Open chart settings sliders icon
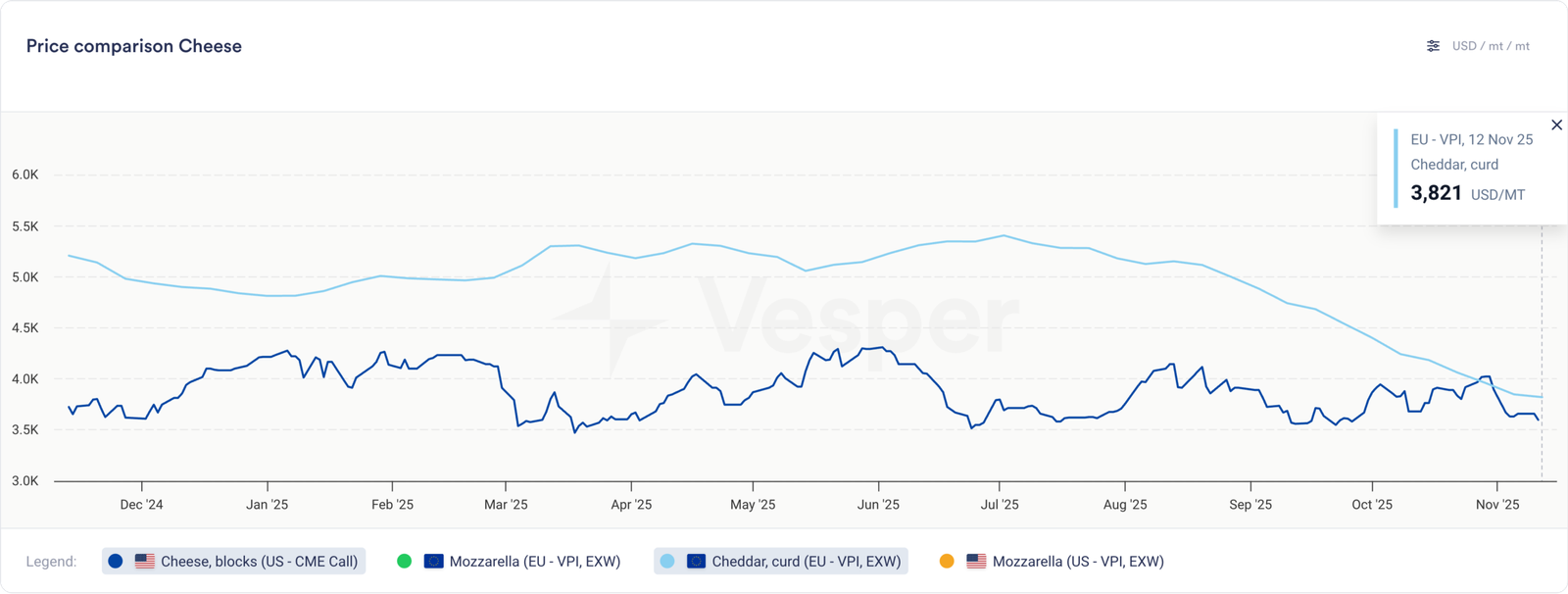Image resolution: width=1568 pixels, height=594 pixels. (x=1433, y=46)
